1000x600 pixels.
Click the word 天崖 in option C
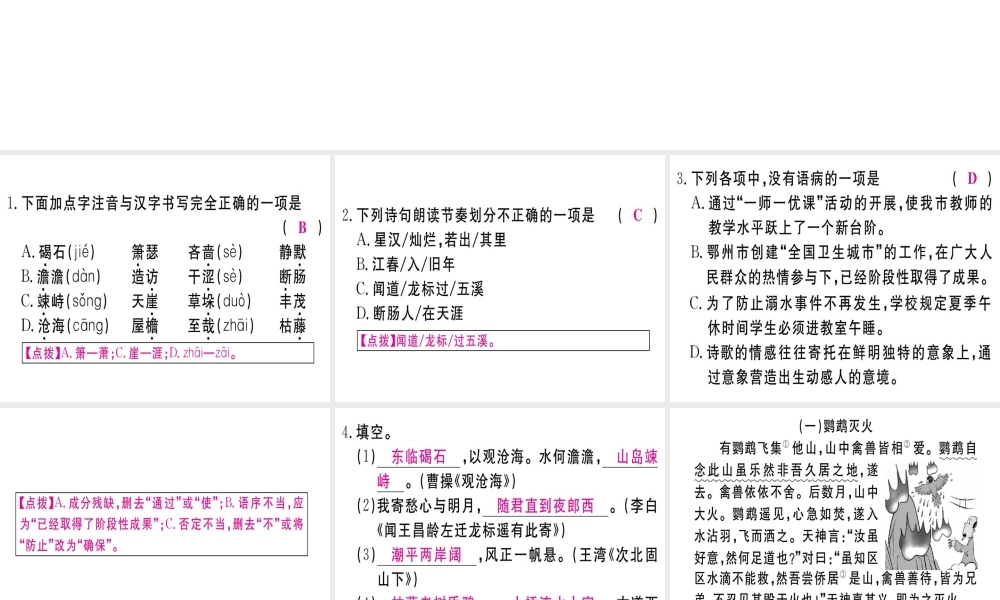145,301
